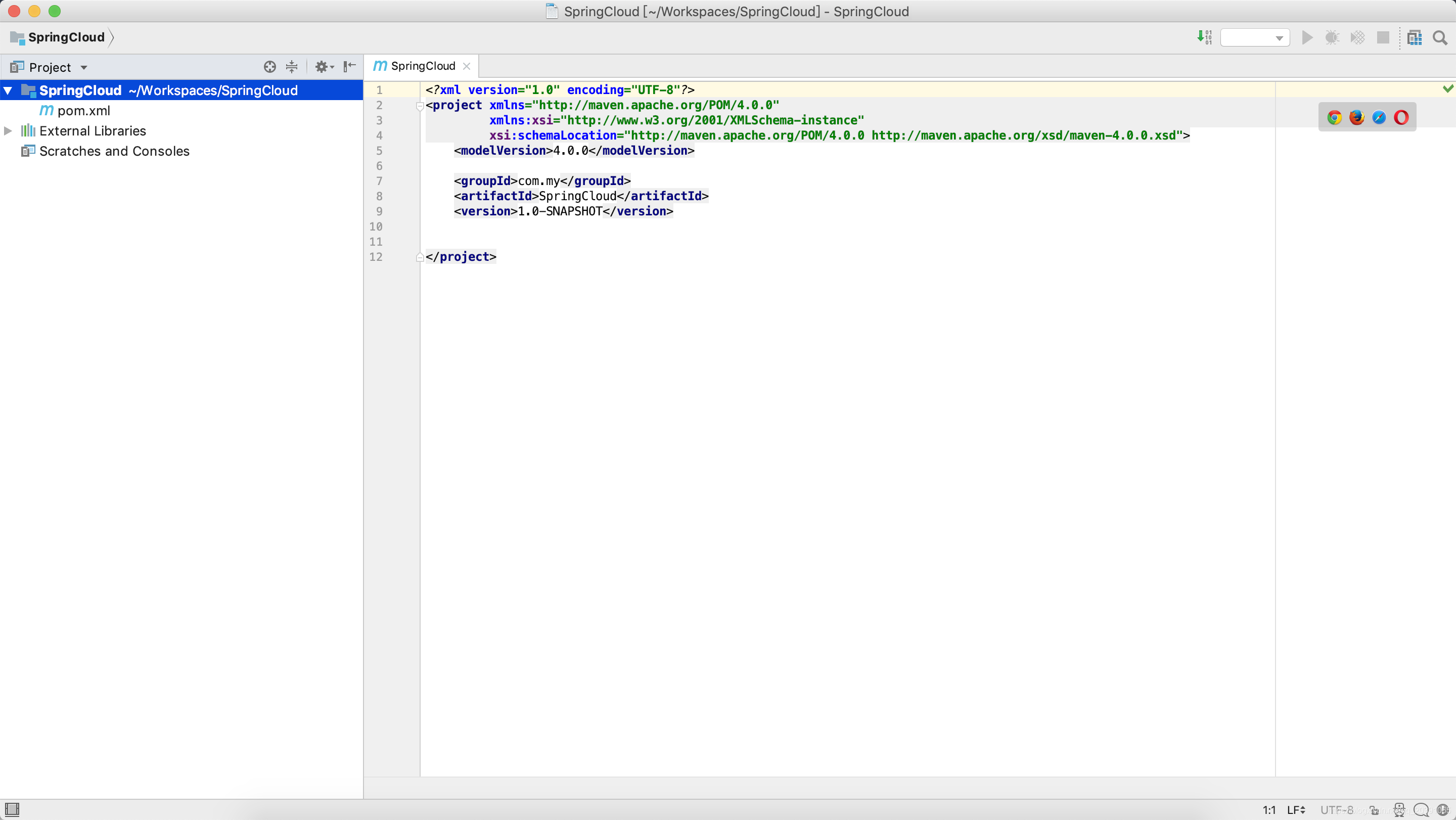Open the UTF-8 encoding selector

(1336, 810)
